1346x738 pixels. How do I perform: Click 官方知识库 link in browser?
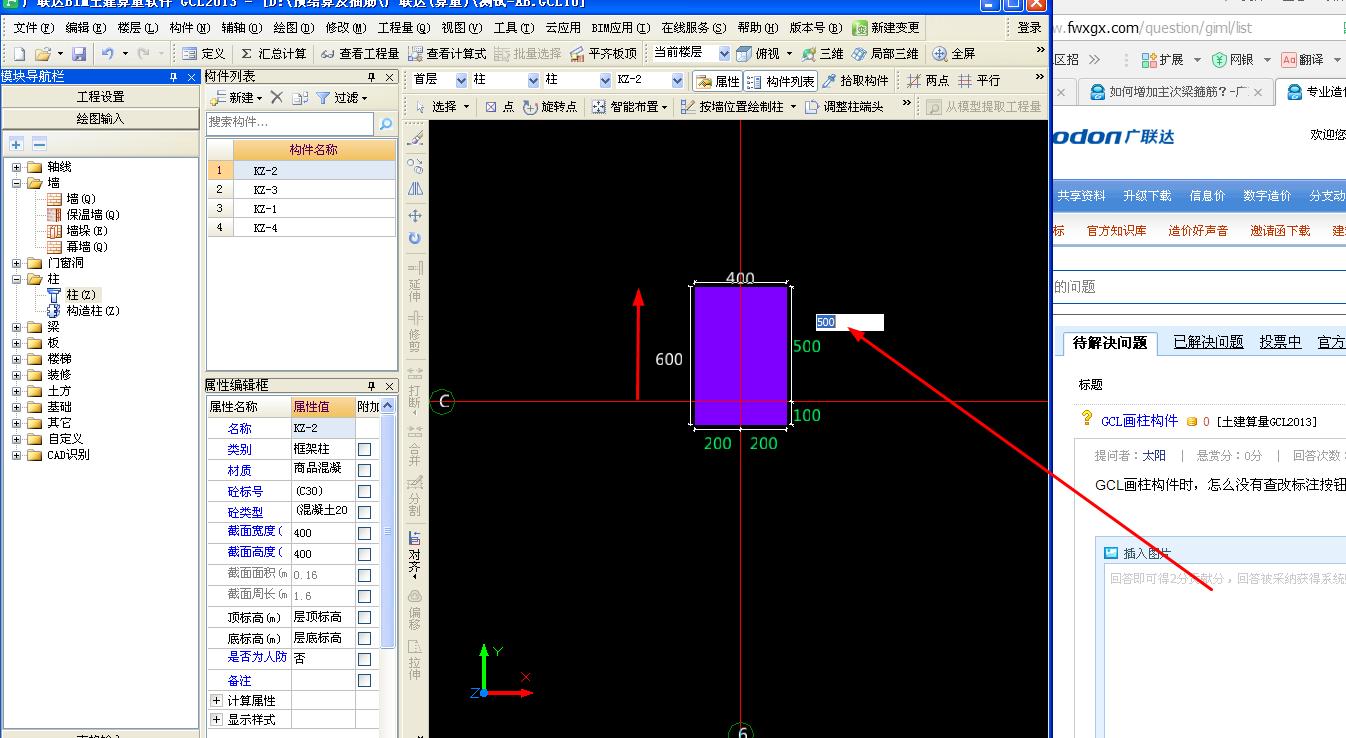point(1116,231)
